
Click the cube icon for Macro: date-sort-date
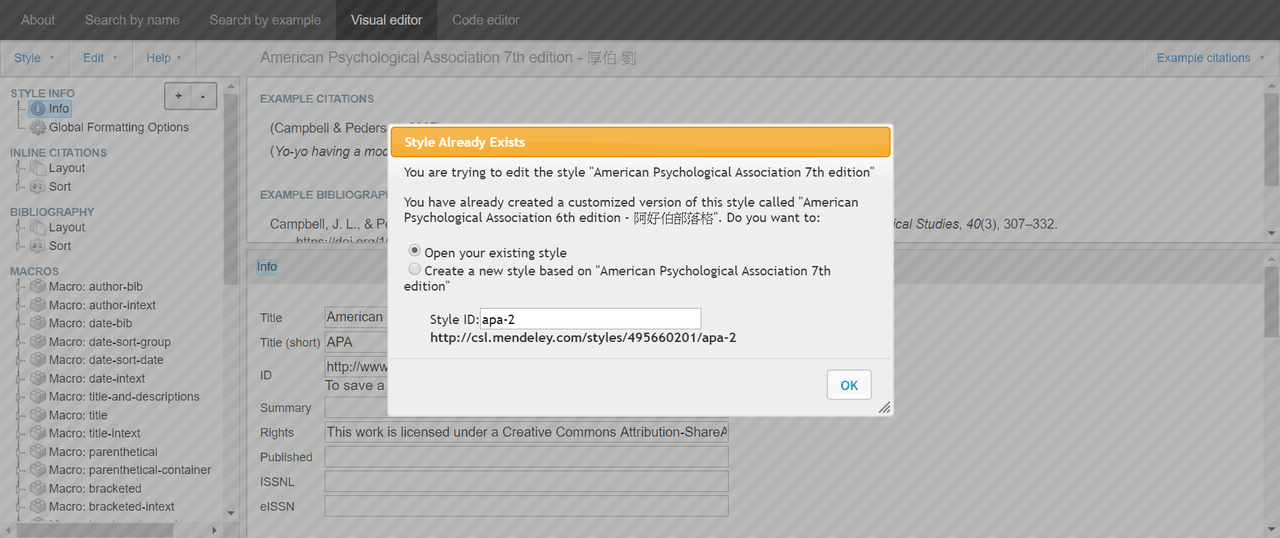[37, 360]
